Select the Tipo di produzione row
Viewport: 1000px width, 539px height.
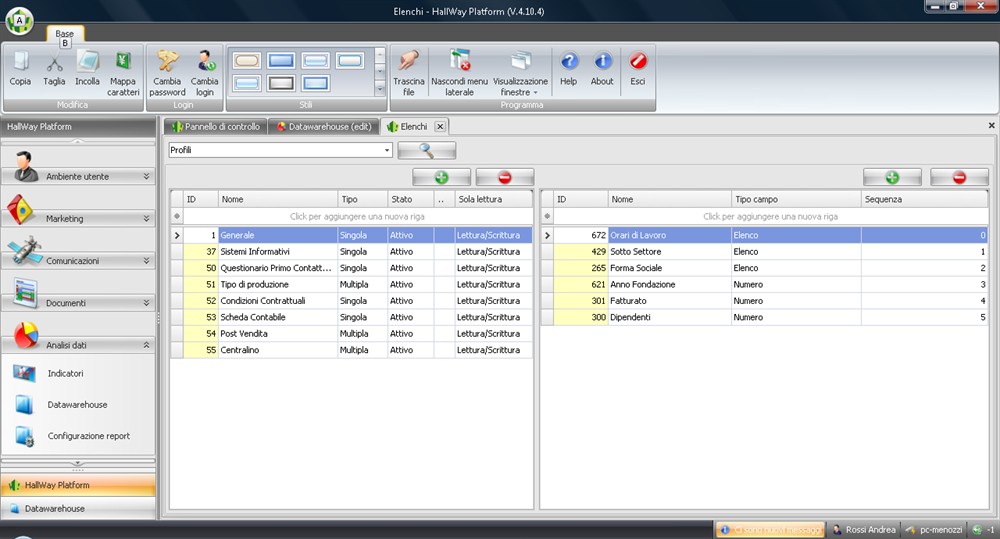351,284
